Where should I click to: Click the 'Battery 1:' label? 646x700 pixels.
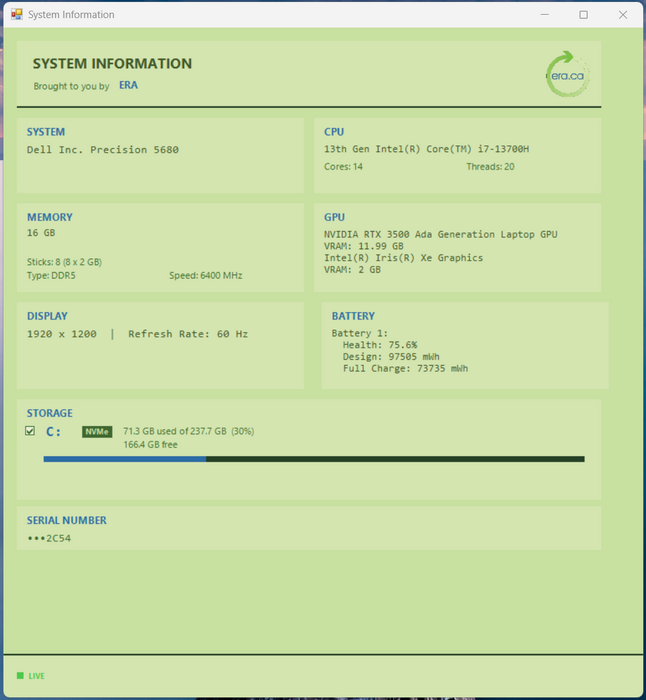(x=360, y=333)
